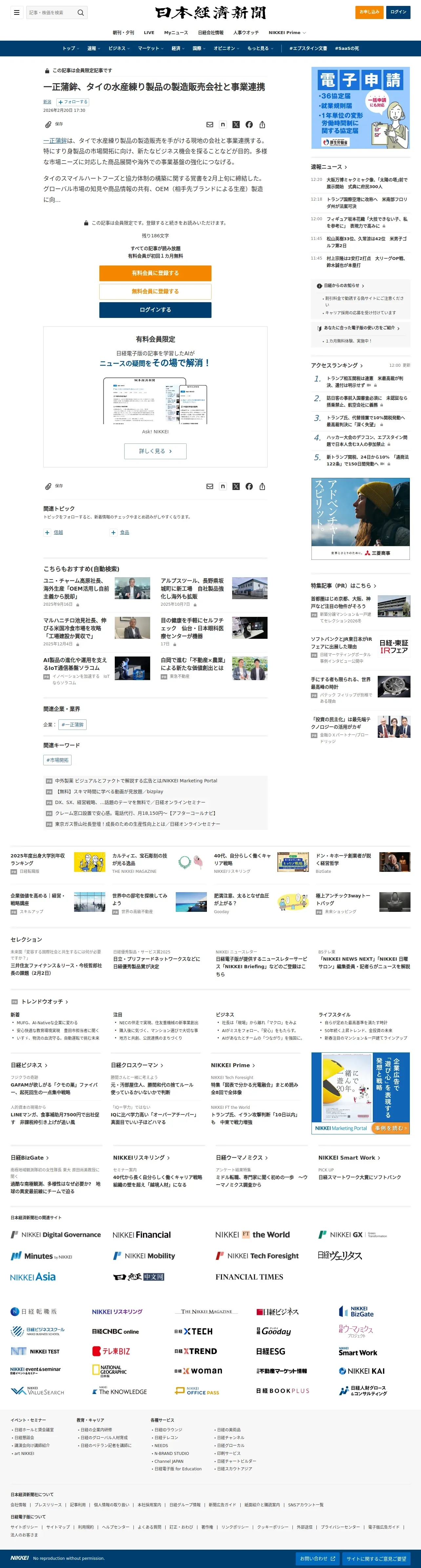Viewport: 421px width, 1568px height.
Task: Click the blue ログインする button
Action: pyautogui.click(x=155, y=310)
